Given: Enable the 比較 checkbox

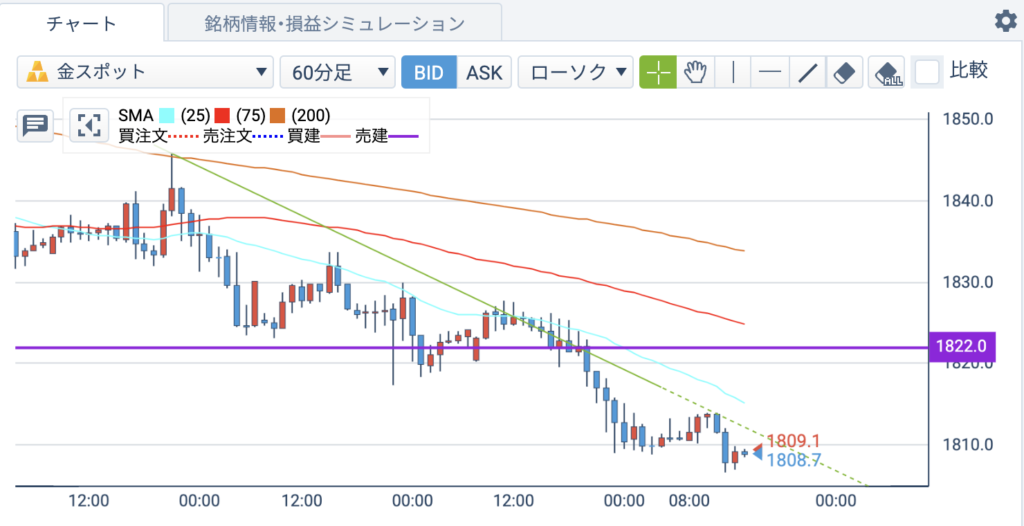Looking at the screenshot, I should click(x=927, y=72).
